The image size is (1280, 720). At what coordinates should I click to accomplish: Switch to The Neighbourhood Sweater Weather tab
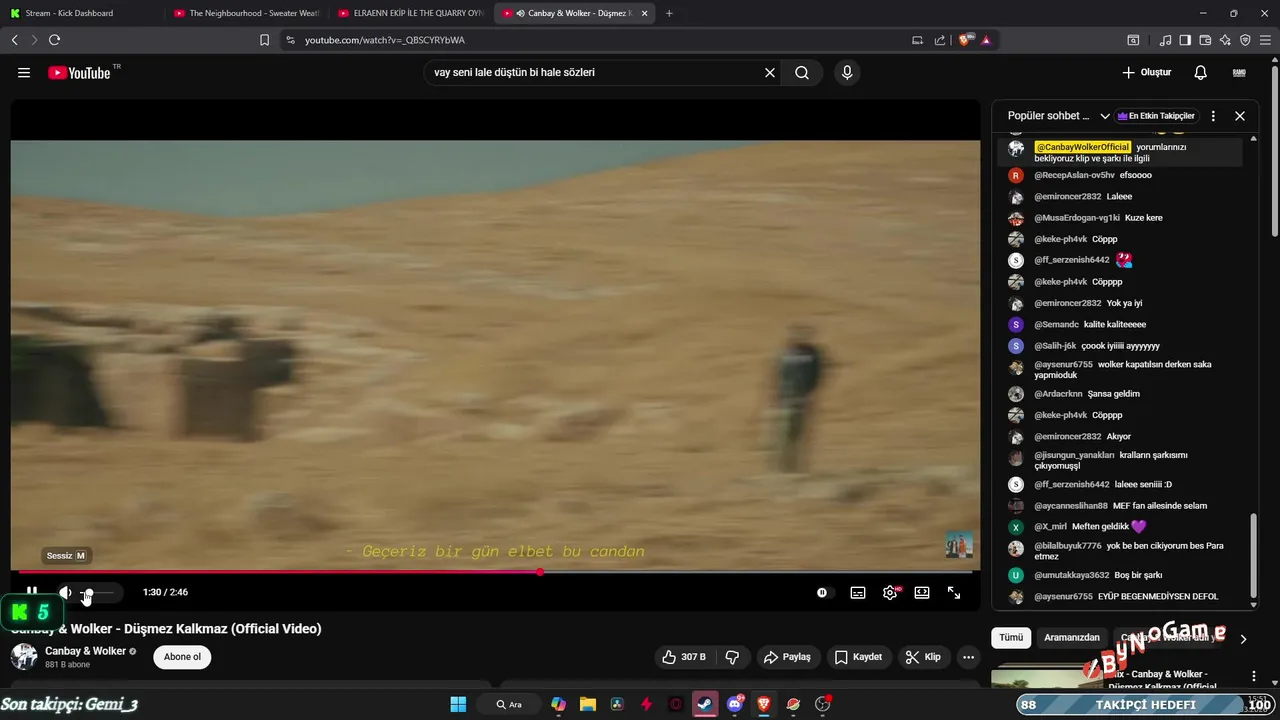point(245,13)
